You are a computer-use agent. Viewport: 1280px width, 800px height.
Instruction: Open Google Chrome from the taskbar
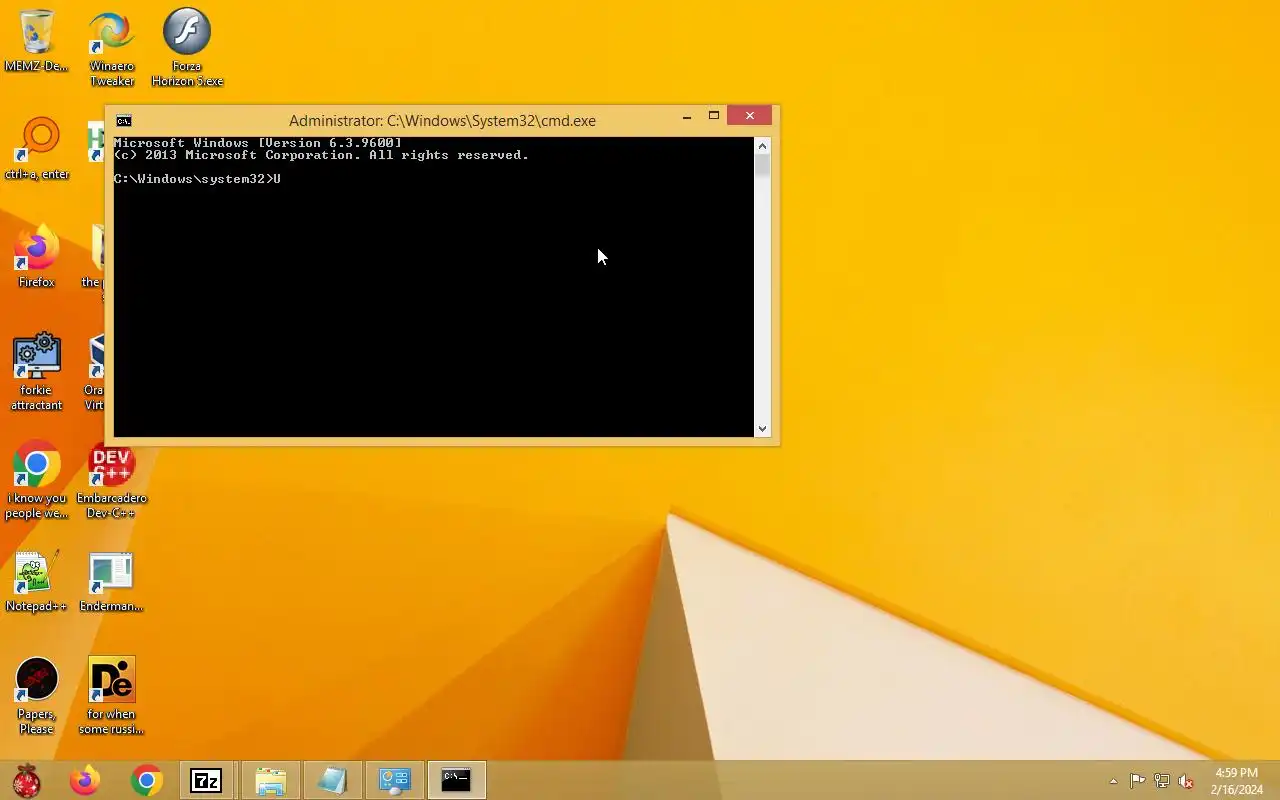(147, 780)
